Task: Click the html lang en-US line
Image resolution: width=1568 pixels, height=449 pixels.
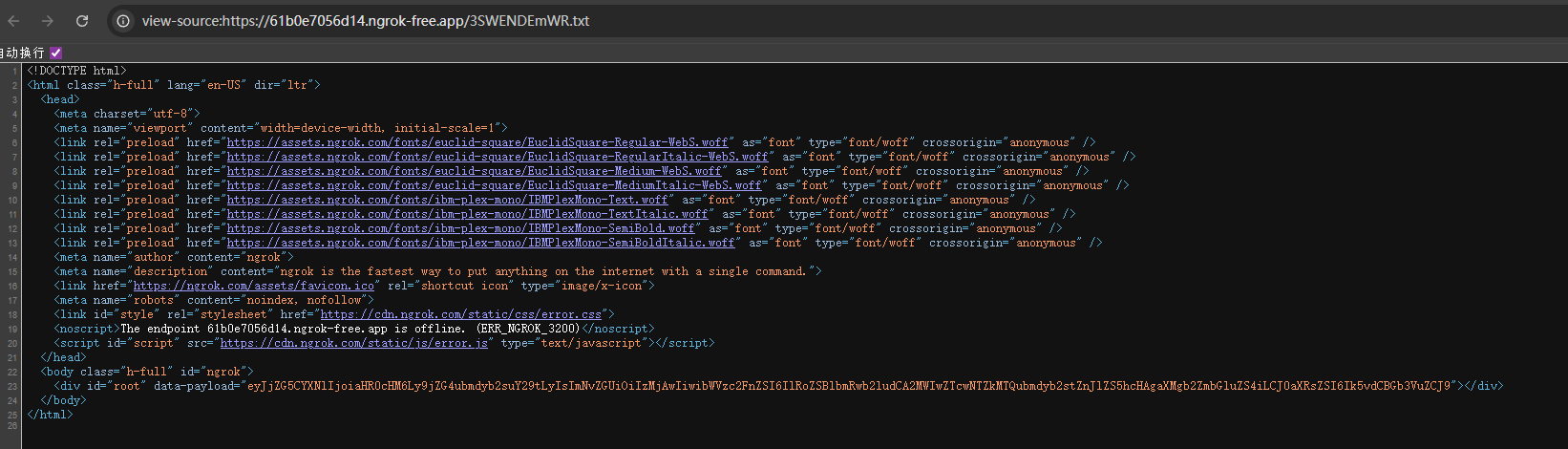Action: (174, 85)
